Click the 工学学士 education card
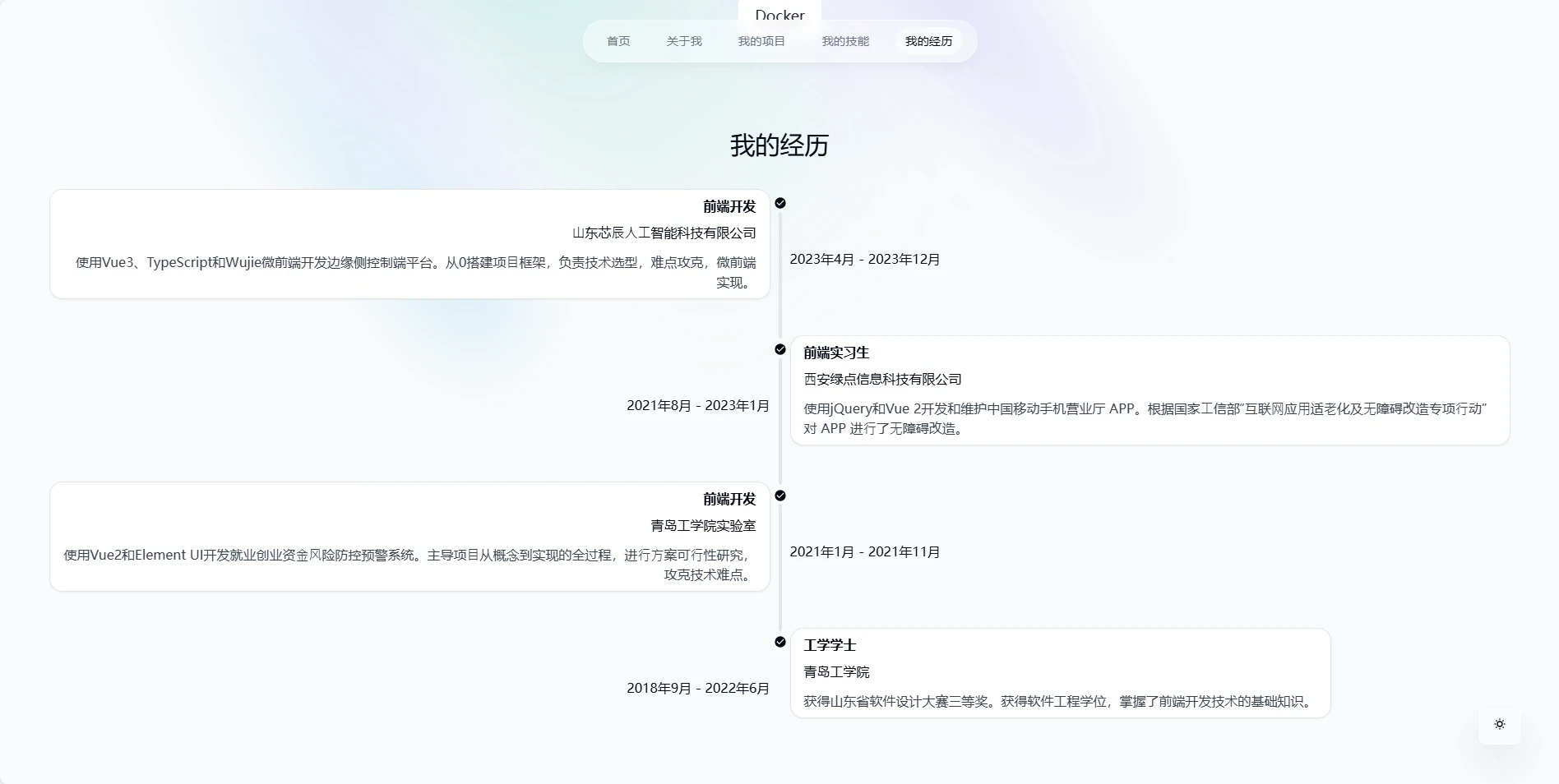This screenshot has height=784, width=1559. (1060, 672)
